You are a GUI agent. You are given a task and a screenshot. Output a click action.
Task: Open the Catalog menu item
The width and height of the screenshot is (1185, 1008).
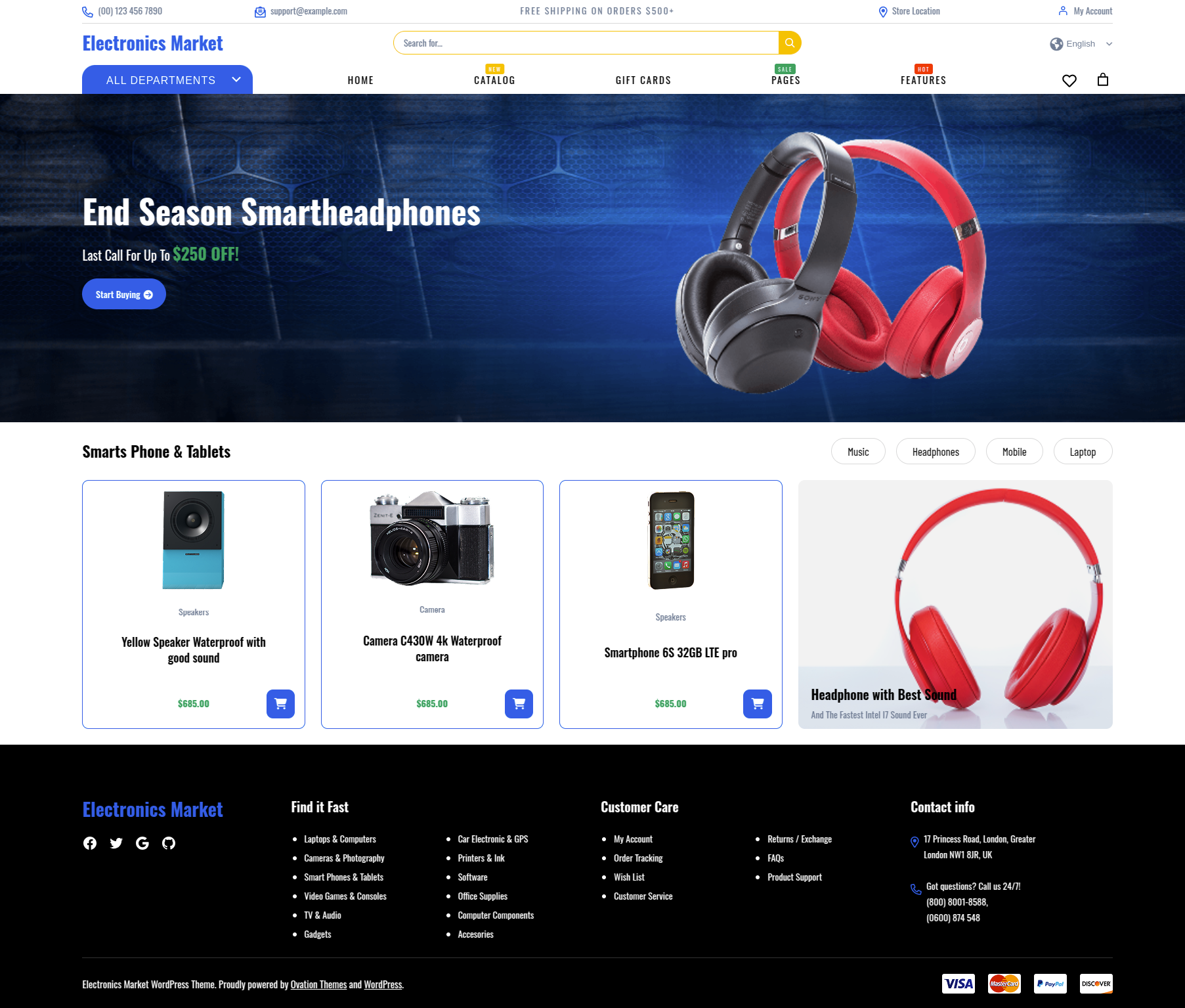[x=494, y=80]
